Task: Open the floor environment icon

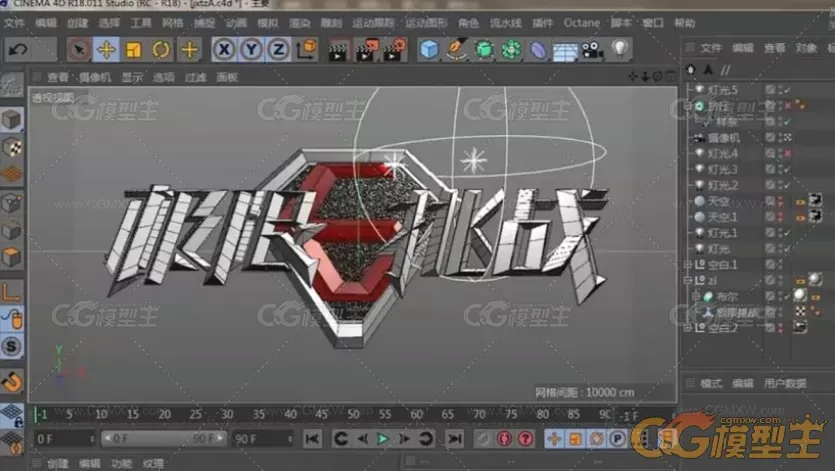Action: (x=565, y=51)
